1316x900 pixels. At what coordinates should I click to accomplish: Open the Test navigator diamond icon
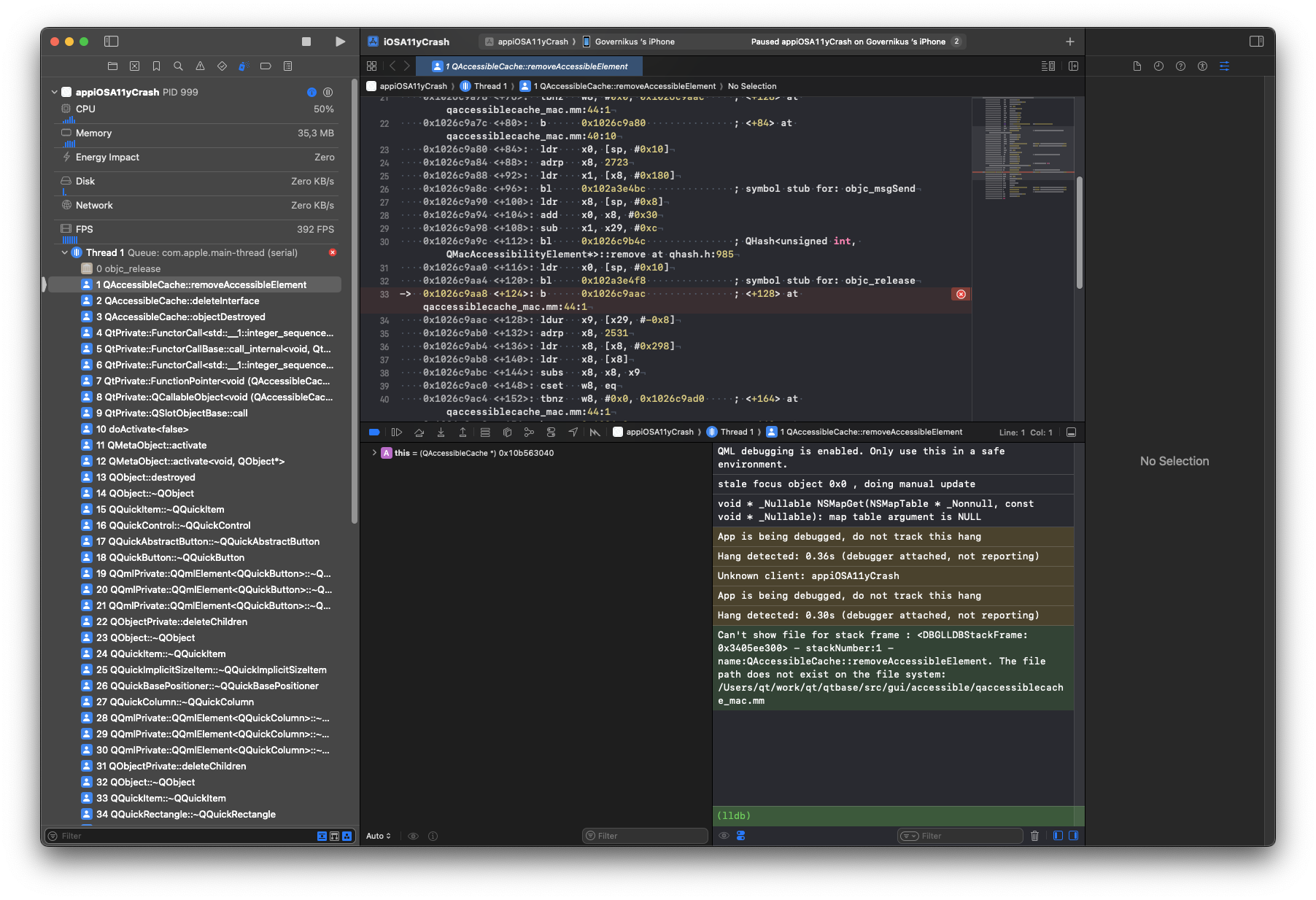coord(222,66)
